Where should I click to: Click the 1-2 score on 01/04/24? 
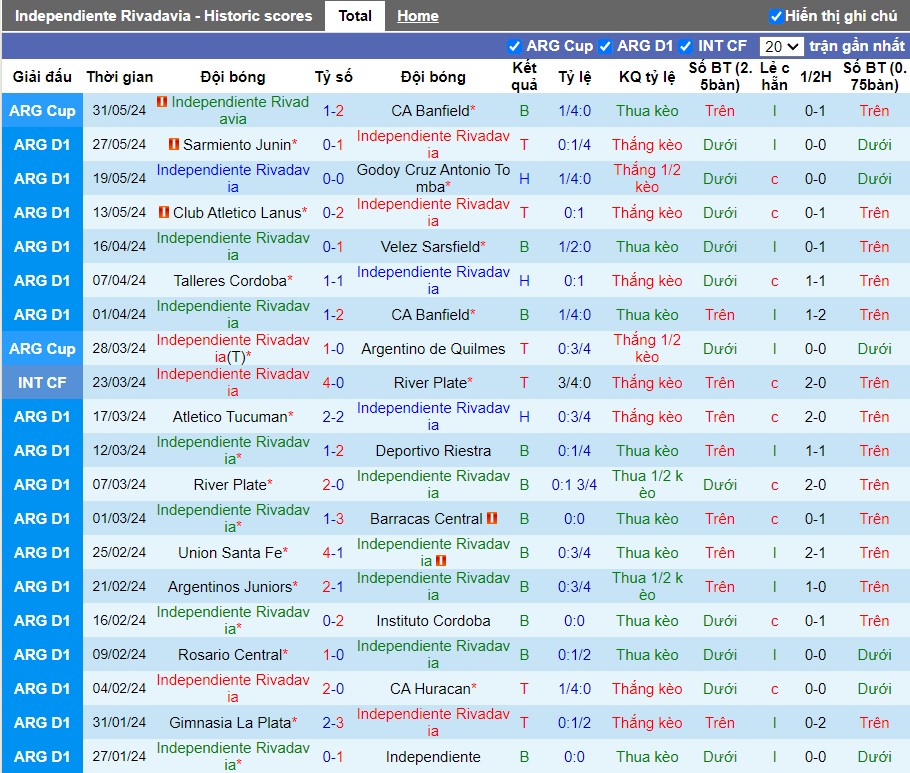[333, 315]
